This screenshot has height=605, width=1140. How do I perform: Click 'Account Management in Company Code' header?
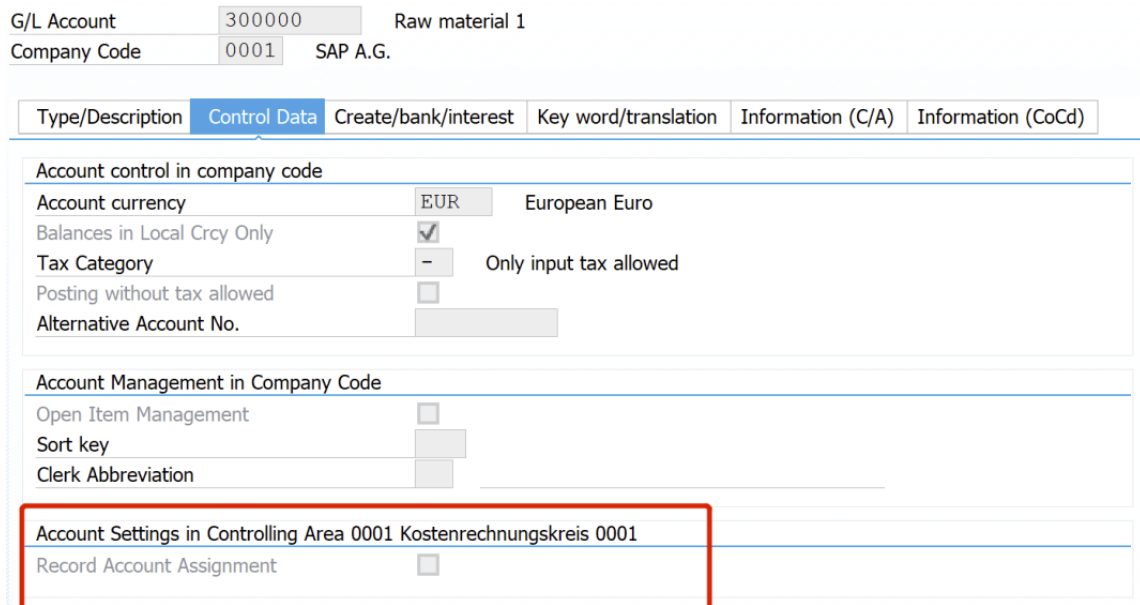click(209, 382)
